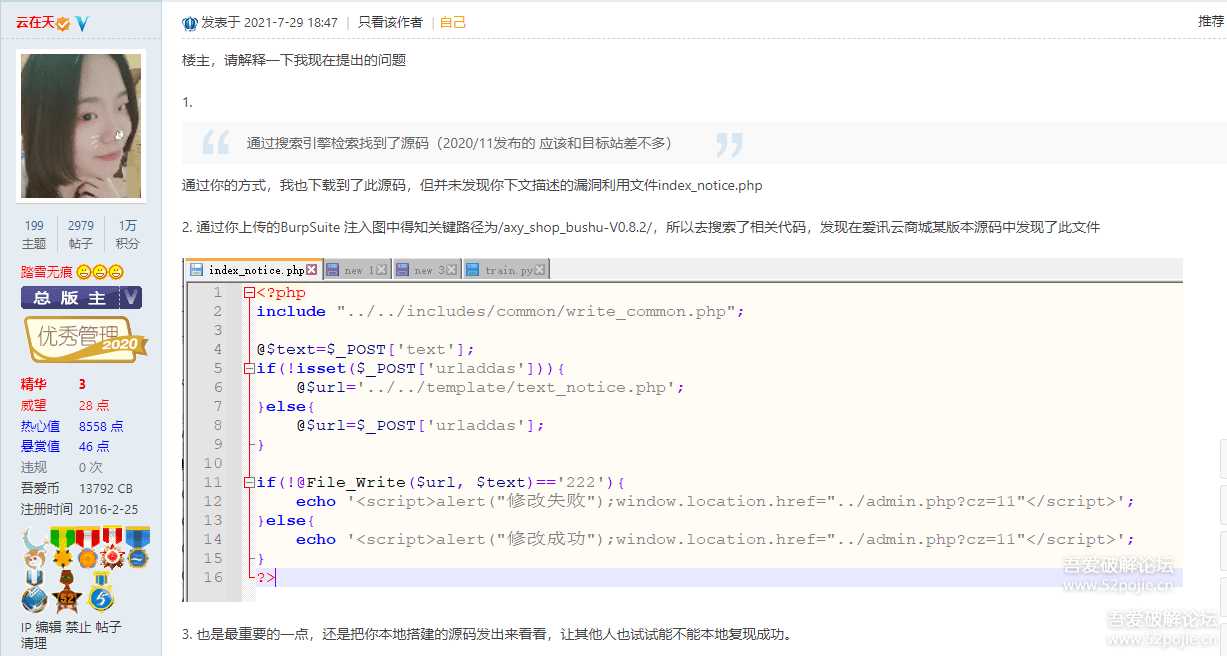
Task: Click the bronze star 52 medal
Action: pos(68,597)
